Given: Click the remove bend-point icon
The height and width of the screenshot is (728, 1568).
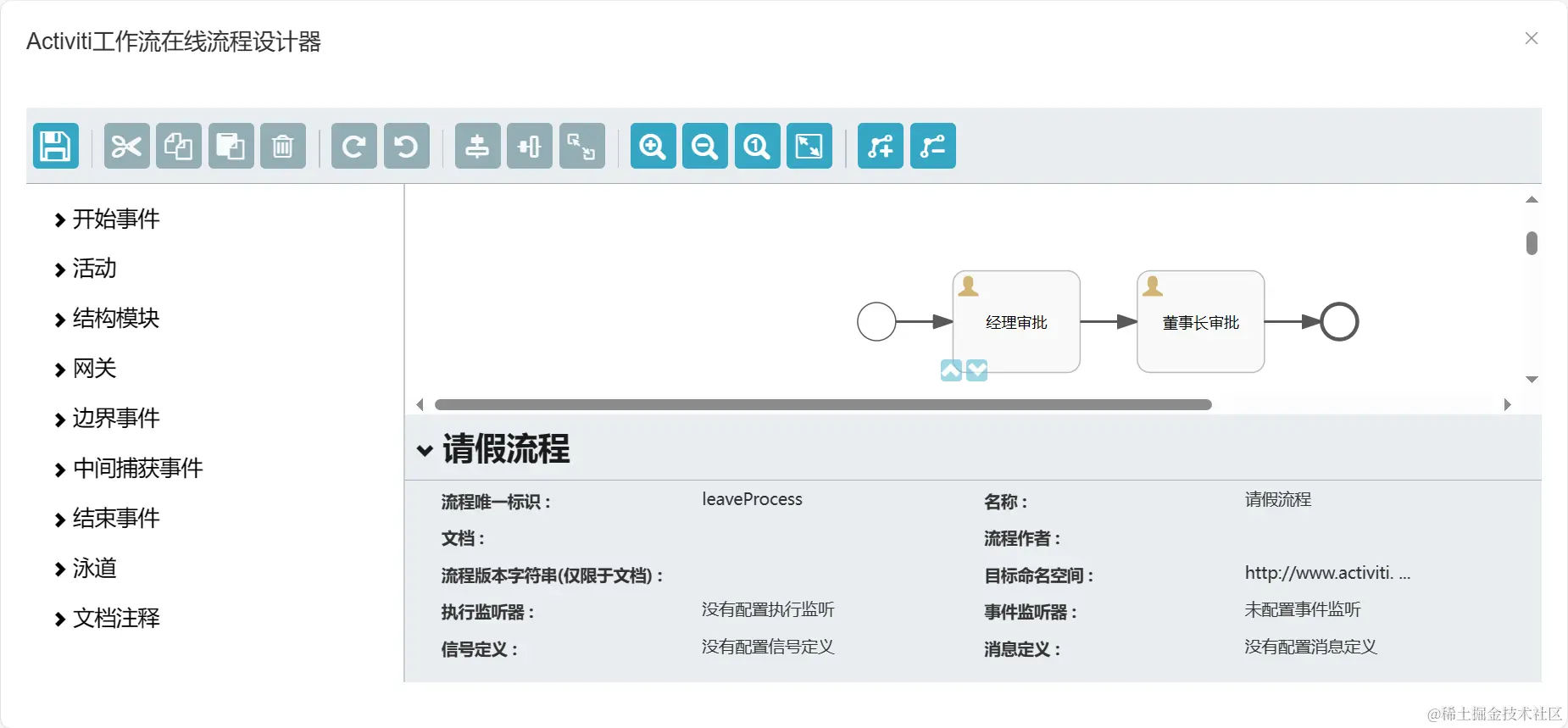Looking at the screenshot, I should coord(933,146).
